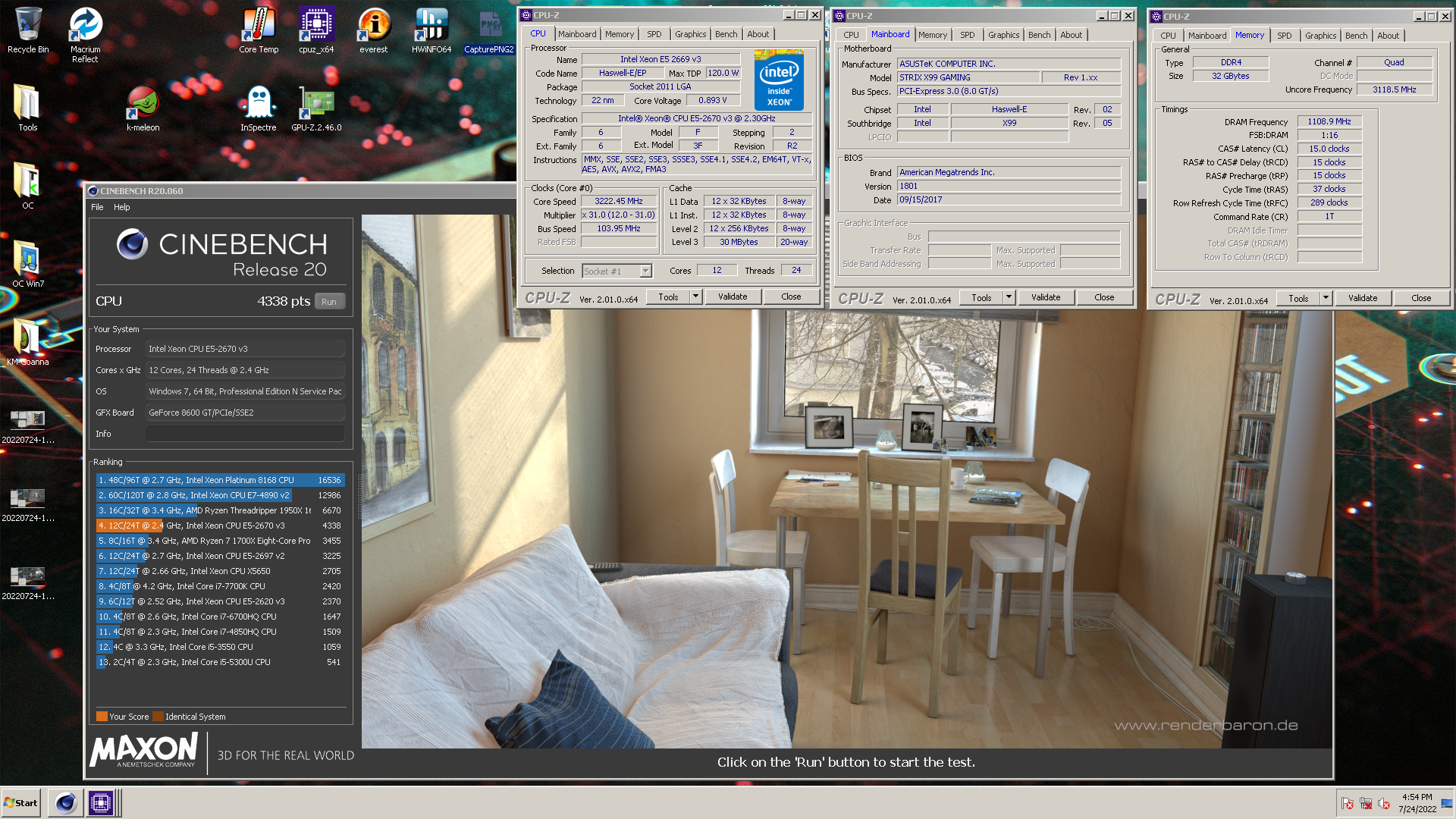
Task: Click the muted volume tray icon
Action: coord(1384,804)
